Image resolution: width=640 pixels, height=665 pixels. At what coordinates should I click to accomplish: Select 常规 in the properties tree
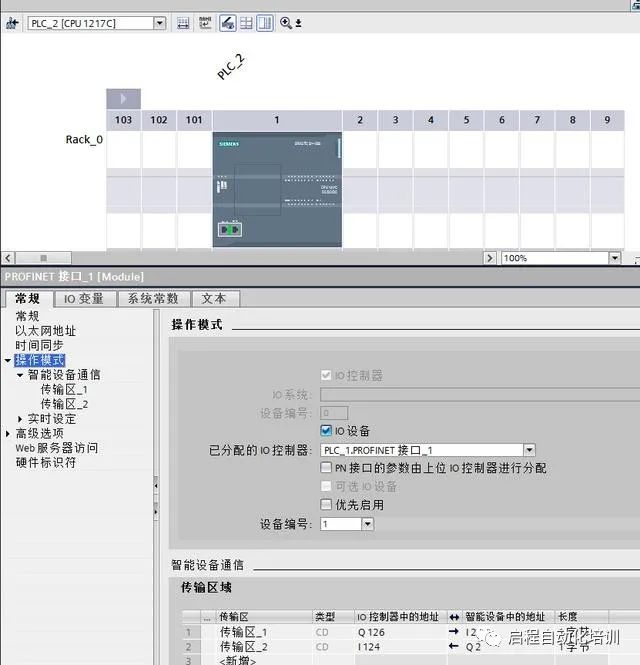28,316
